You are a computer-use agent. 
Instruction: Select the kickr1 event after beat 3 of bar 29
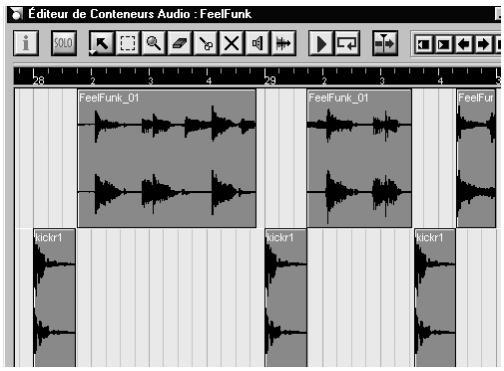435,298
